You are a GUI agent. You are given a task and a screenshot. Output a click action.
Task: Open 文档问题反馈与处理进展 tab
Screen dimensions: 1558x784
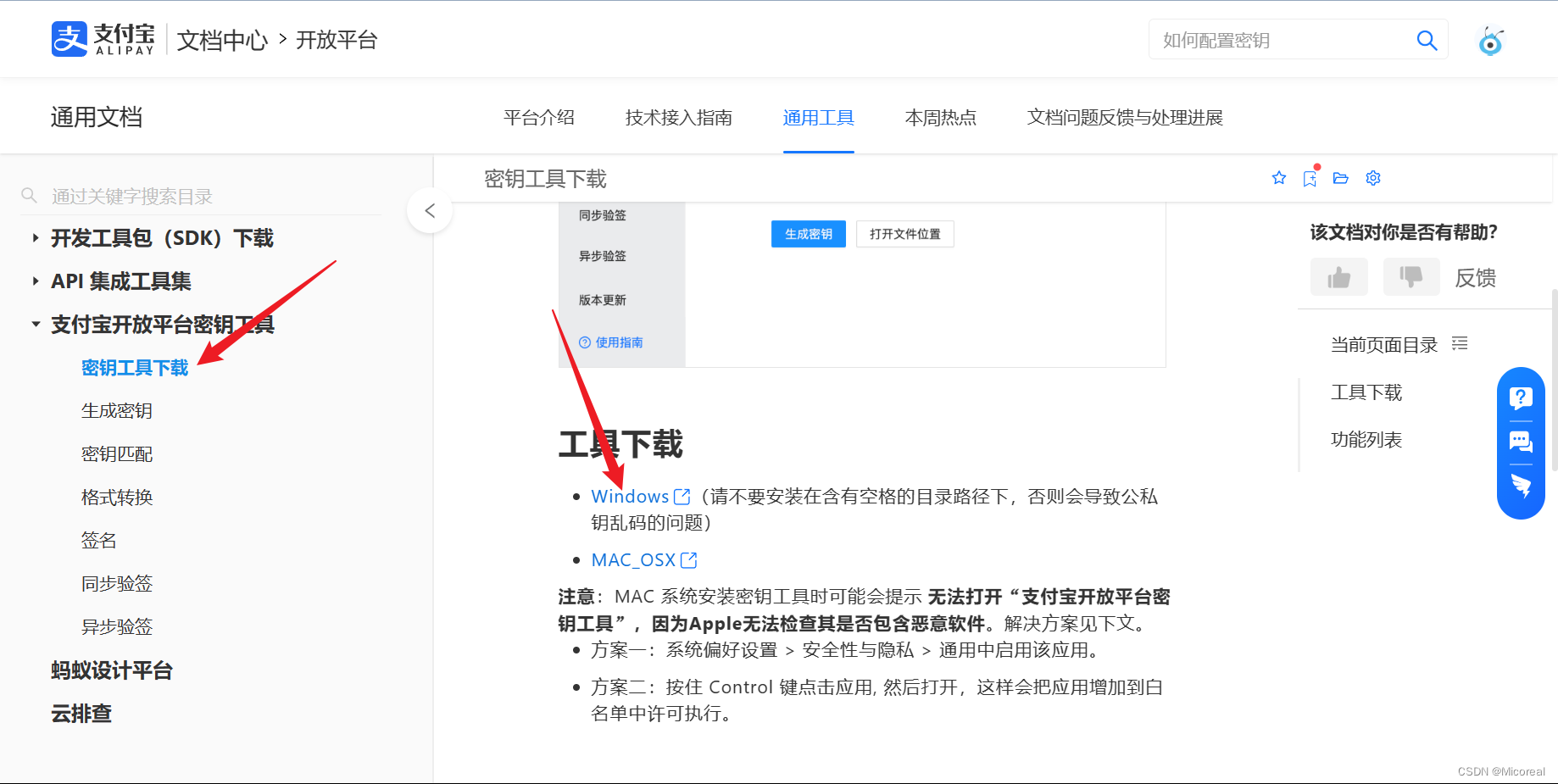1126,118
